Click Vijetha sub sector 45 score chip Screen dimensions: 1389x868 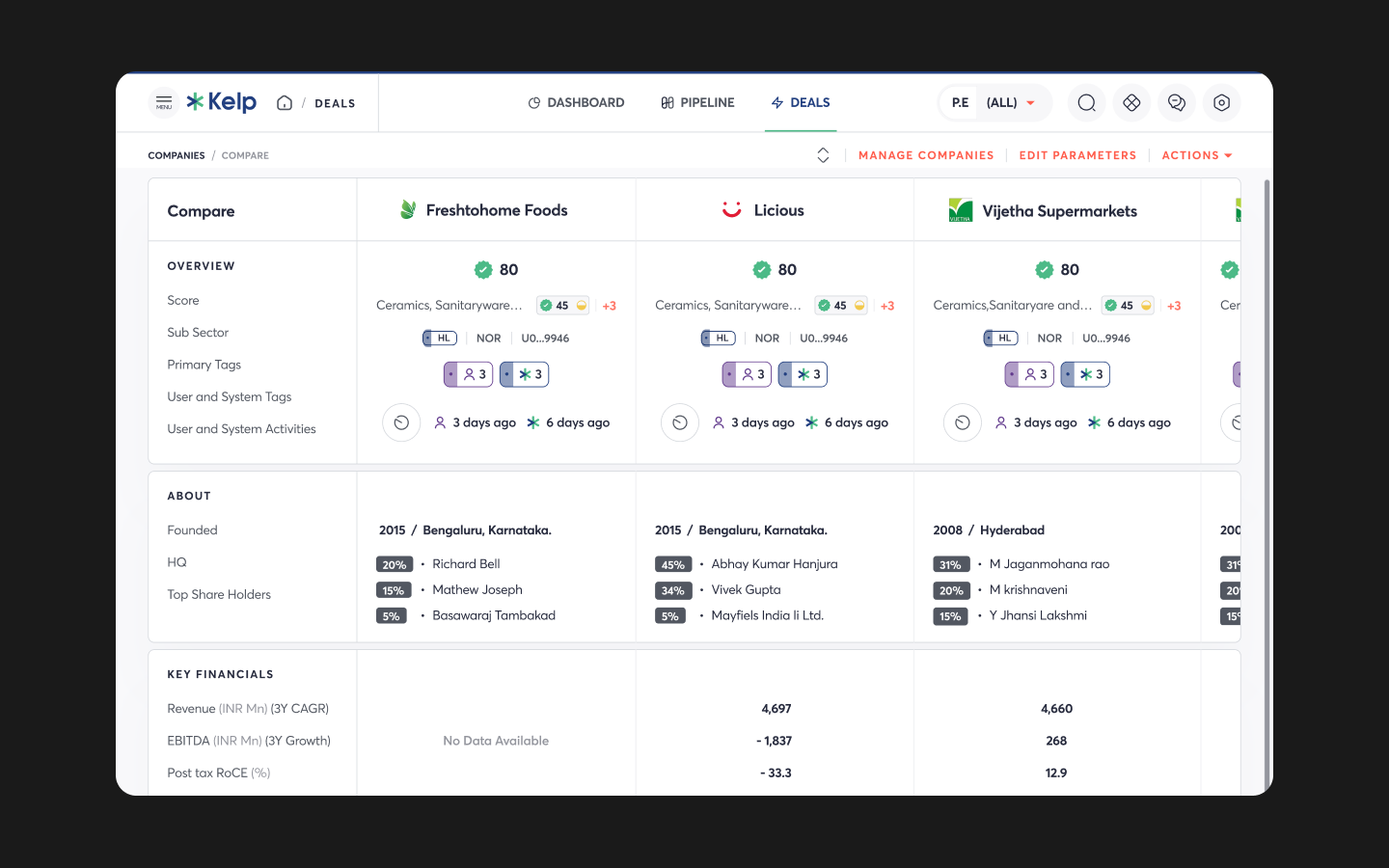coord(1129,306)
